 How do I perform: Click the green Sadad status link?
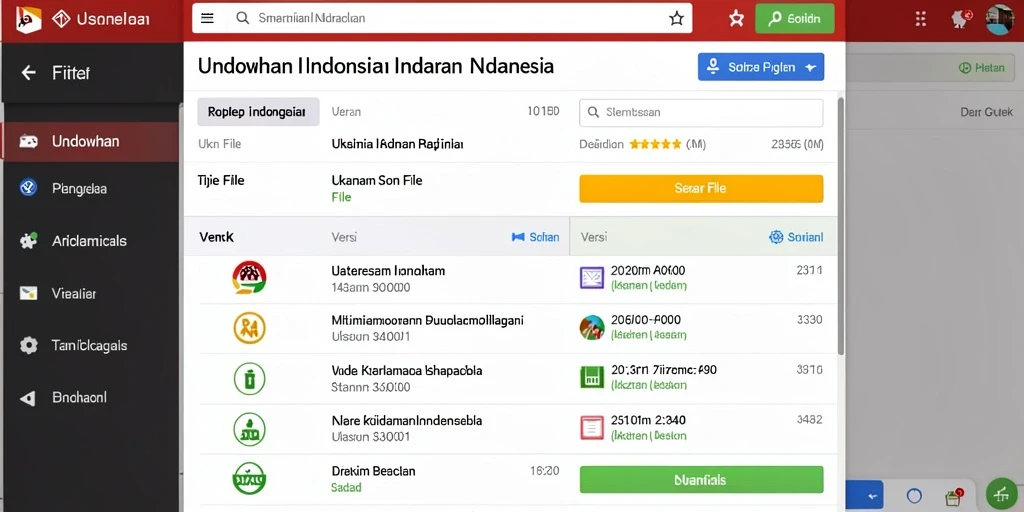346,488
